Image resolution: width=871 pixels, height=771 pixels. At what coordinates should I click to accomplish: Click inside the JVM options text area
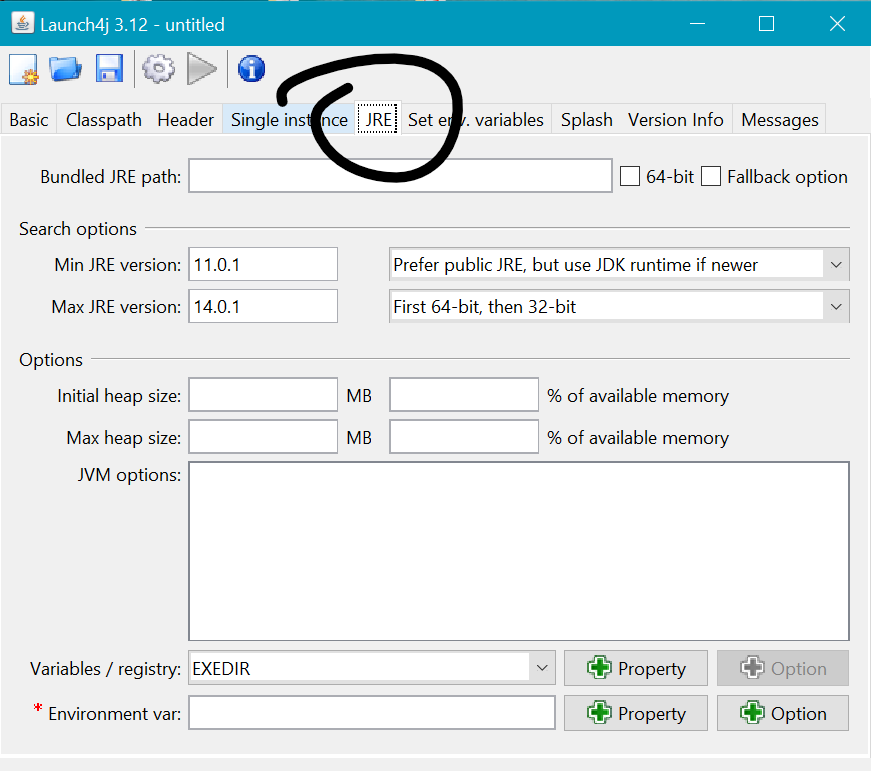[x=519, y=551]
